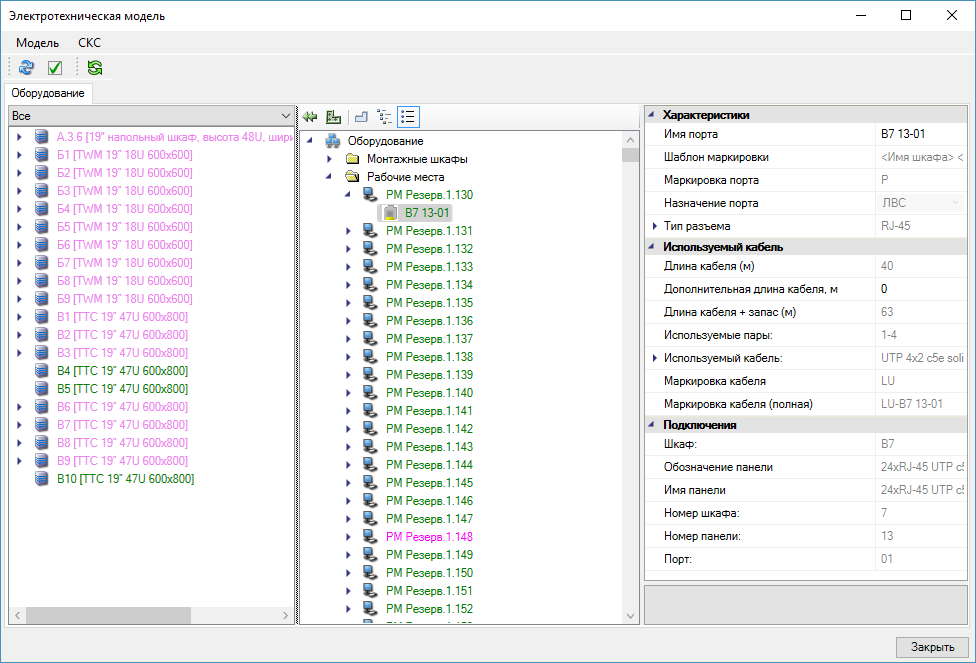Viewport: 976px width, 663px height.
Task: Click the Обозначение панели property label
Action: click(x=718, y=467)
